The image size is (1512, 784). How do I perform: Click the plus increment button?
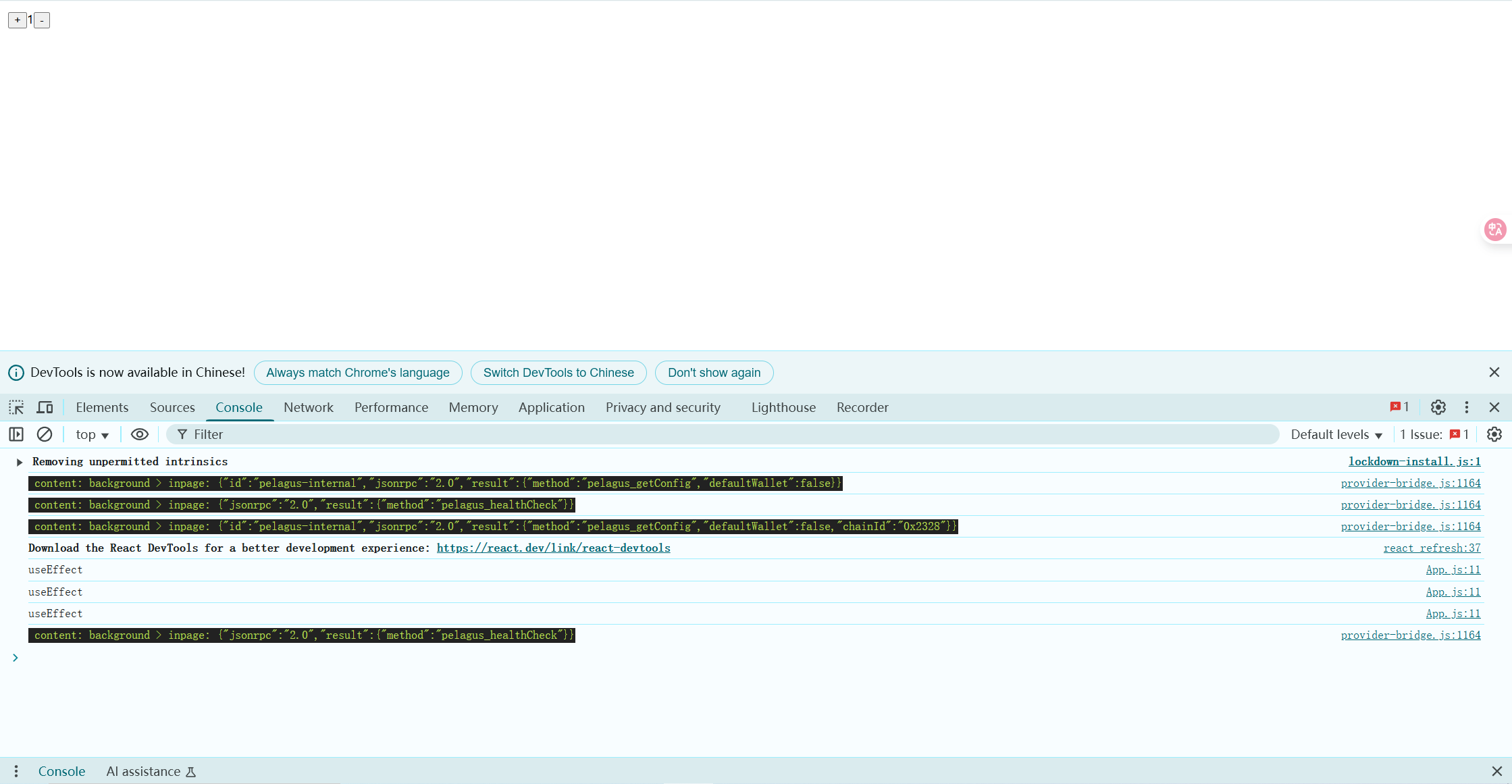tap(18, 20)
